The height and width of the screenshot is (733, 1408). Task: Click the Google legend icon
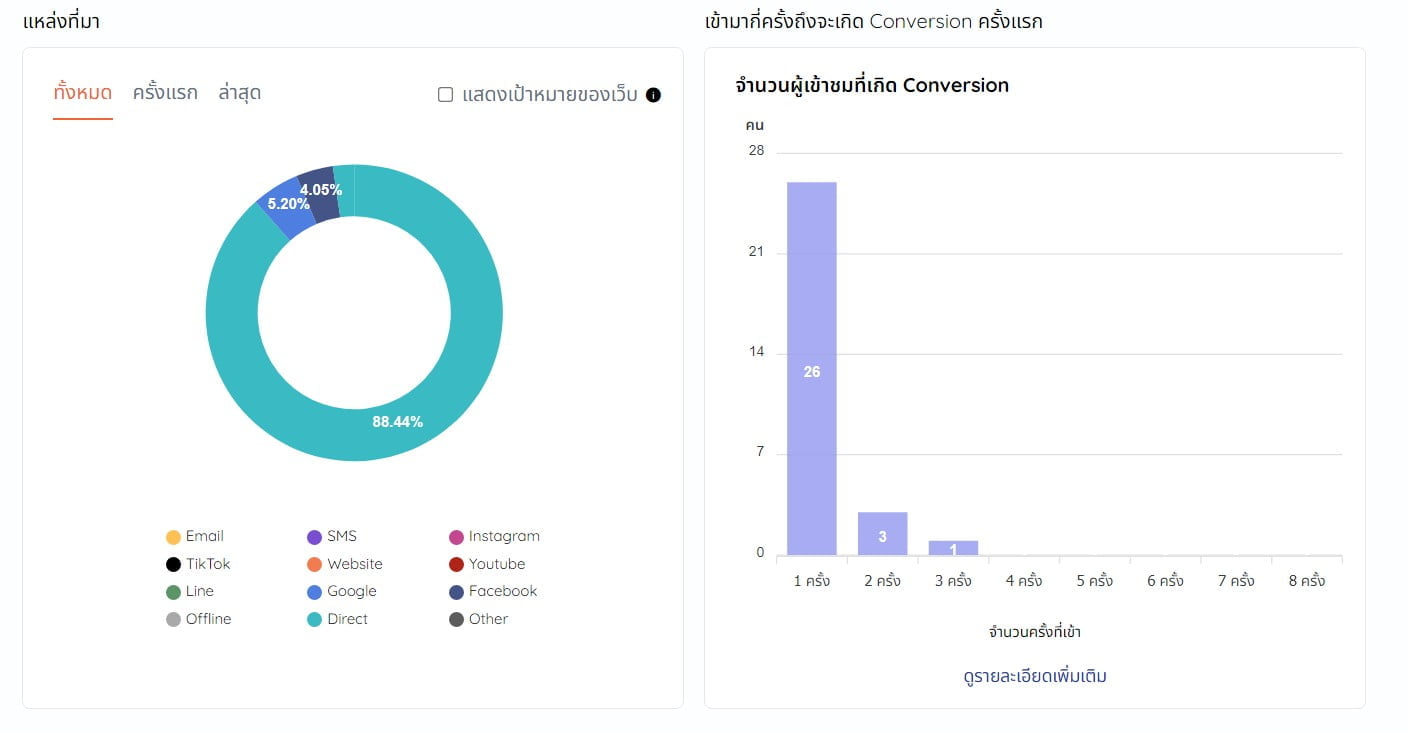pyautogui.click(x=316, y=591)
